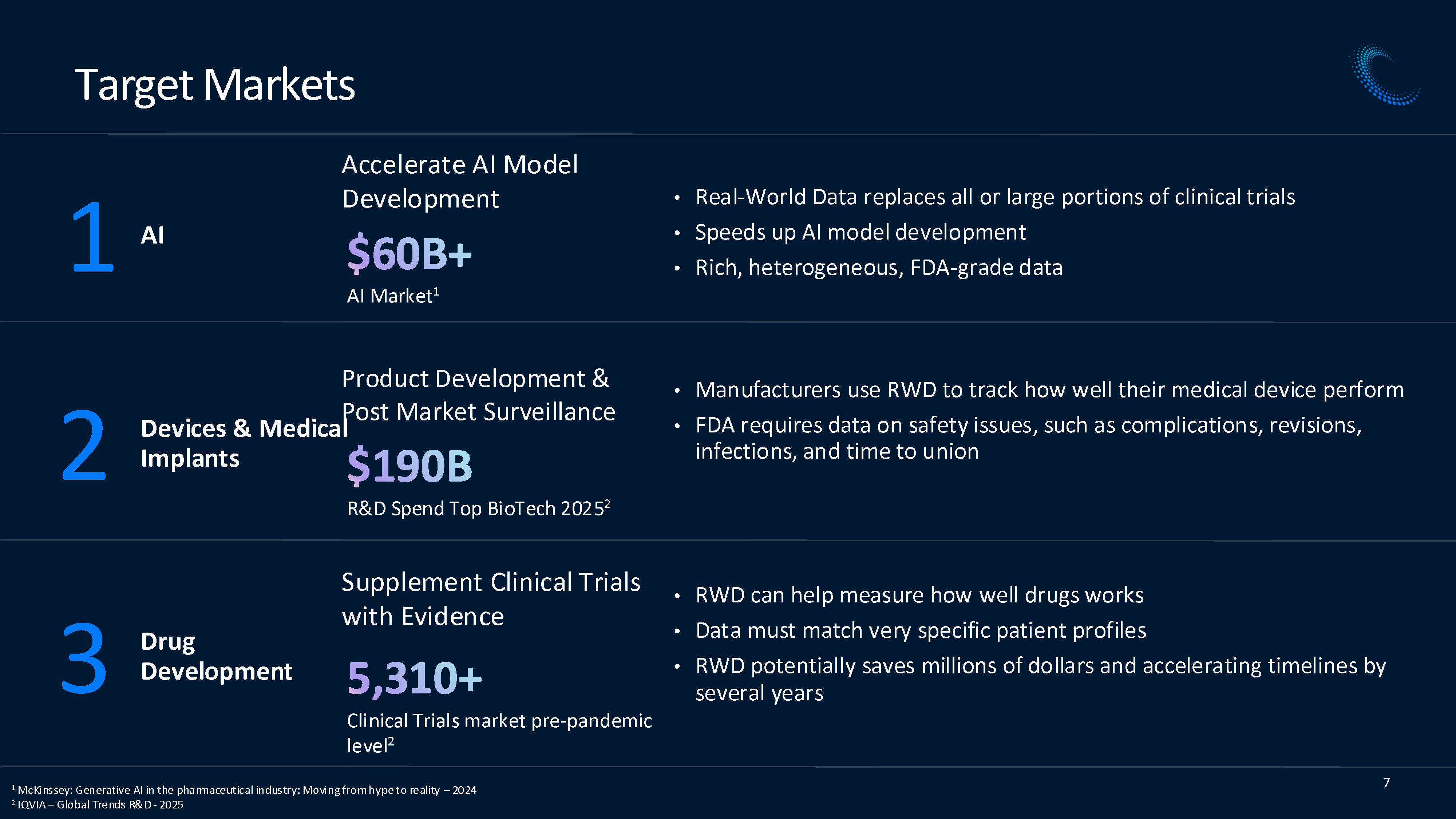Viewport: 1456px width, 819px height.
Task: Click the 5,310+ clinical trials figure
Action: [x=414, y=678]
